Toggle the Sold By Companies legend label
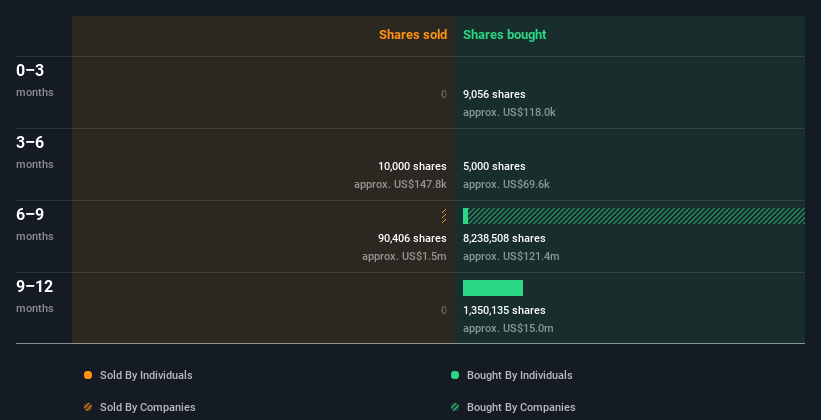Screen dimensions: 821x420 point(148,407)
